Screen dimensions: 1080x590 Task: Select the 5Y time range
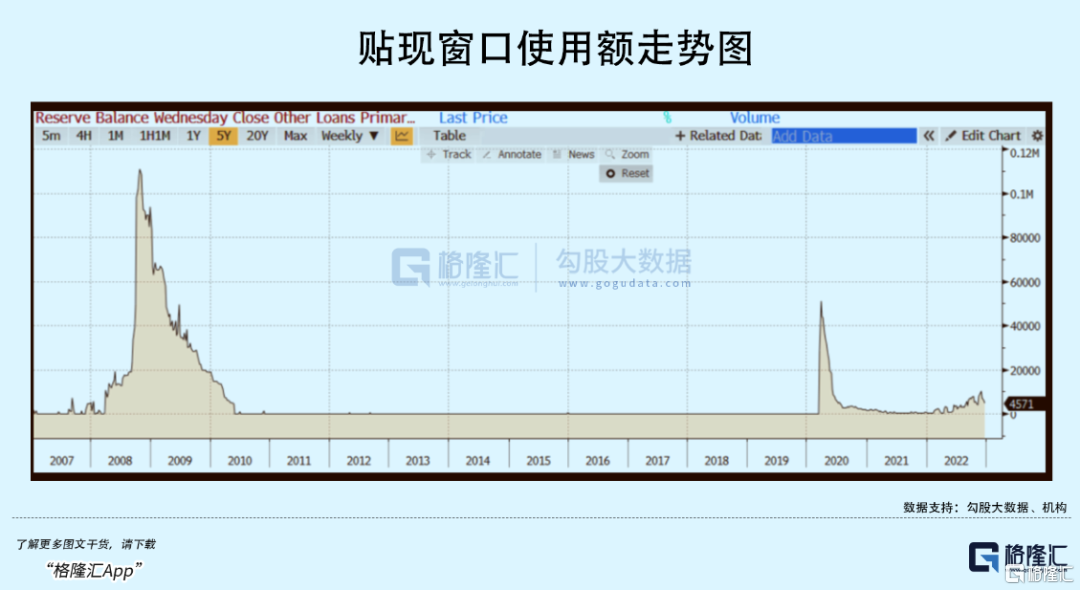point(223,136)
